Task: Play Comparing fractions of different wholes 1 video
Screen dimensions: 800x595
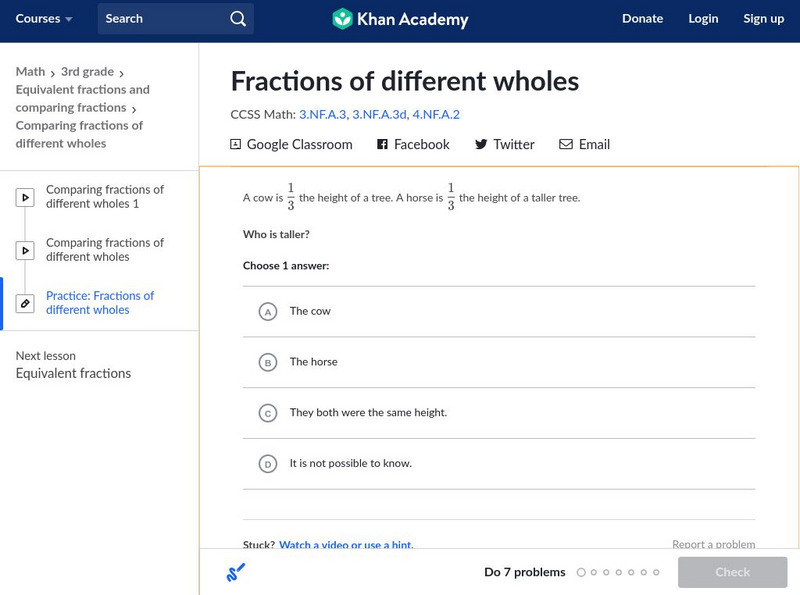Action: (25, 198)
